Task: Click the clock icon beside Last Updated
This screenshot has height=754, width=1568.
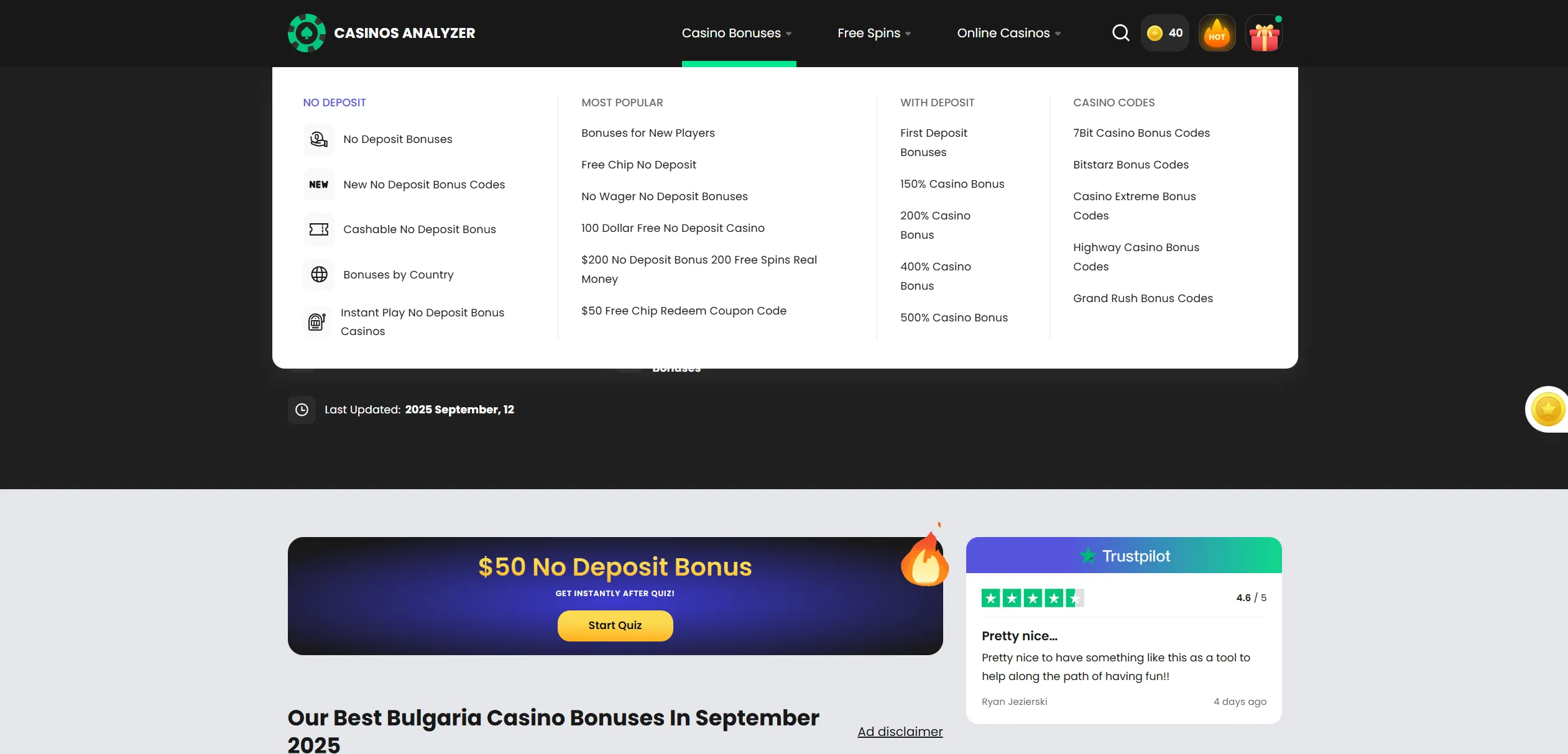Action: (x=302, y=410)
